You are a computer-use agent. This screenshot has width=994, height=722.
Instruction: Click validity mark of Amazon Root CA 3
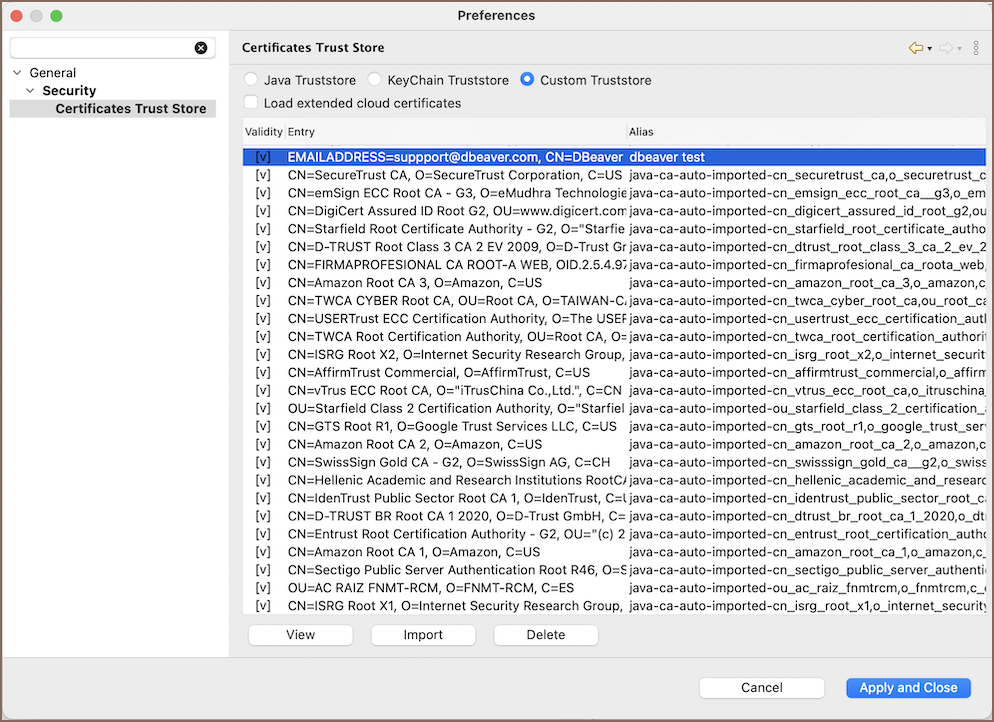pos(263,283)
